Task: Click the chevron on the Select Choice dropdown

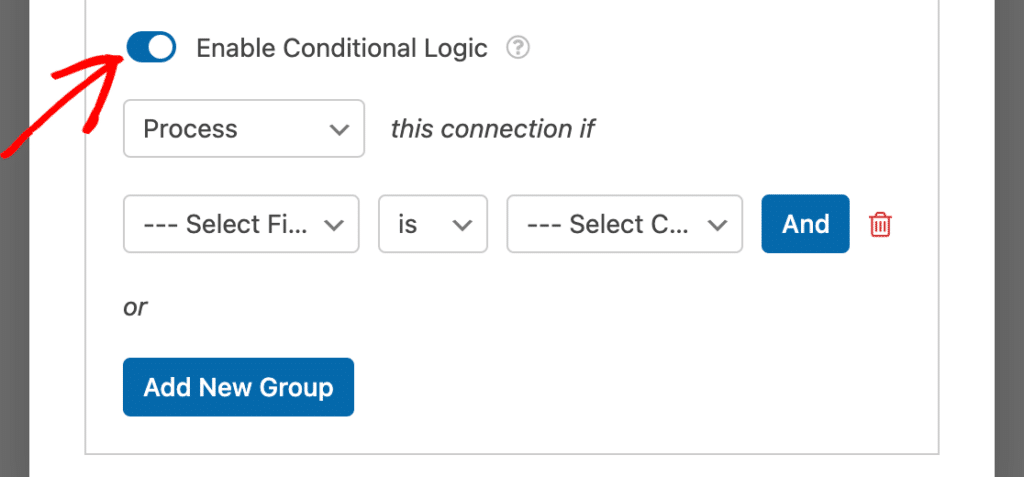Action: [x=717, y=224]
